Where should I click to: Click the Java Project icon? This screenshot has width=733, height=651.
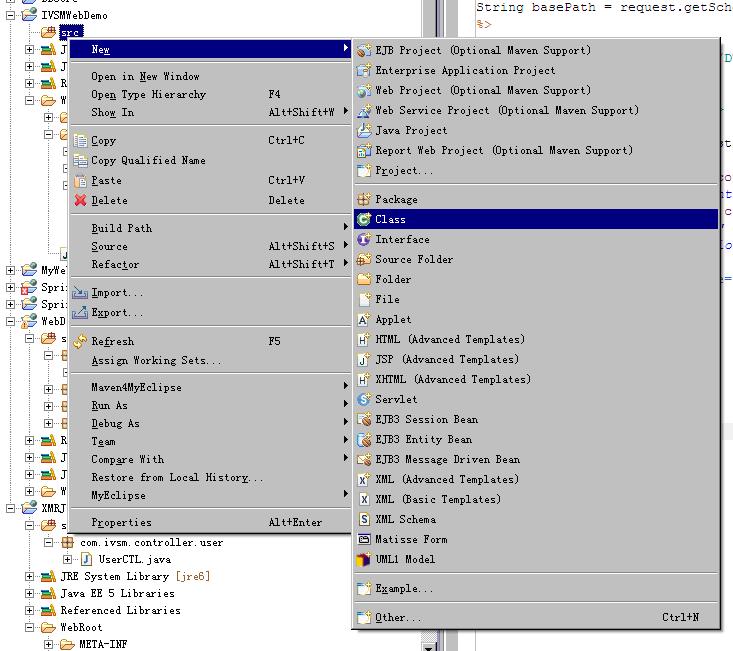[364, 130]
